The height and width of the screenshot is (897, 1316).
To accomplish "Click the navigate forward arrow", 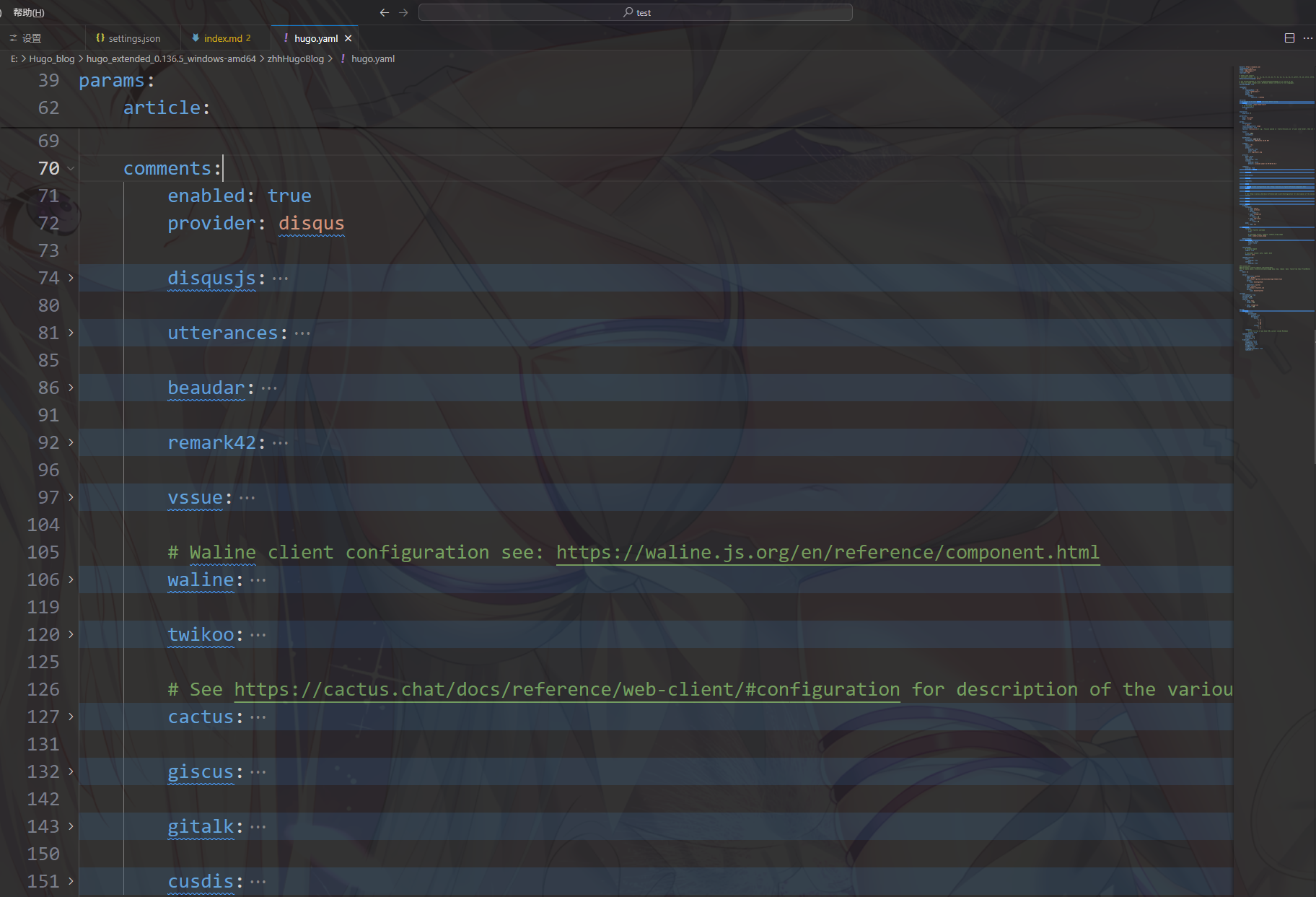I will 404,12.
